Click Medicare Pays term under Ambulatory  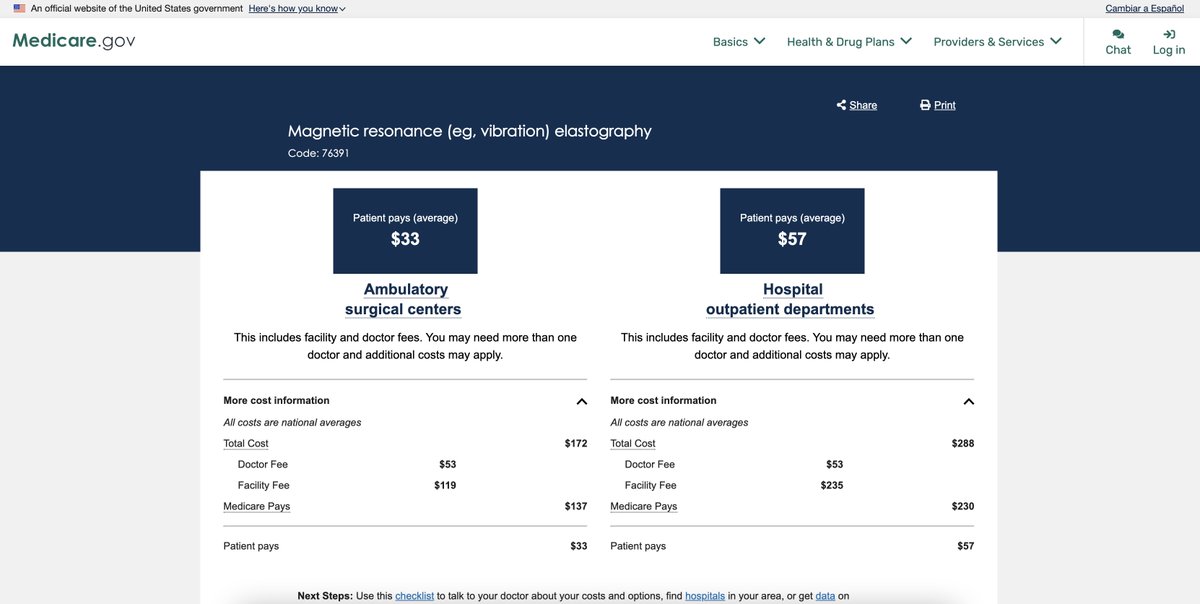[257, 506]
